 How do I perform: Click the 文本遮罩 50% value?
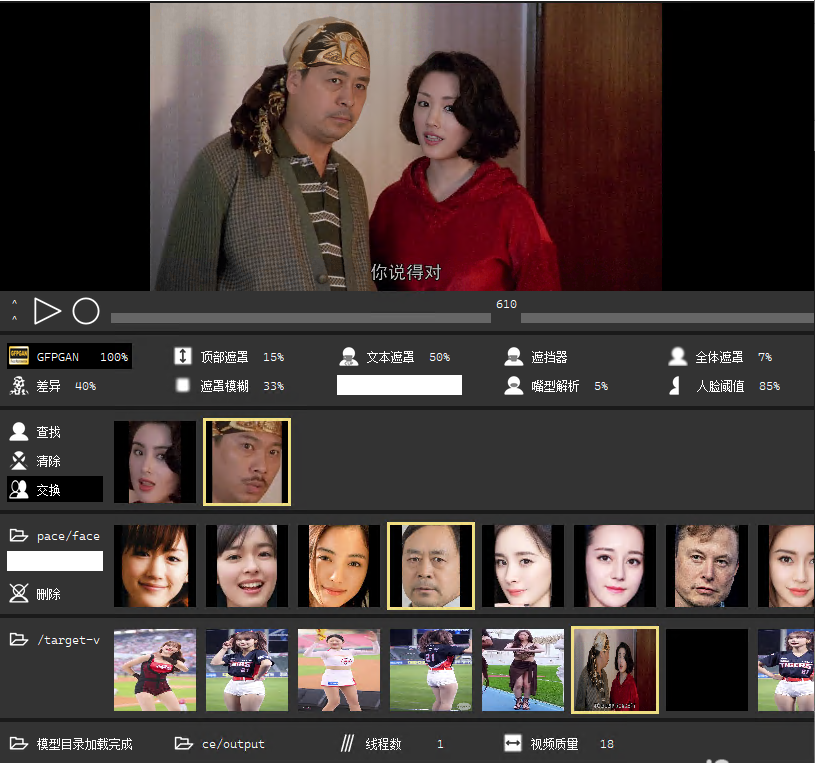[439, 357]
